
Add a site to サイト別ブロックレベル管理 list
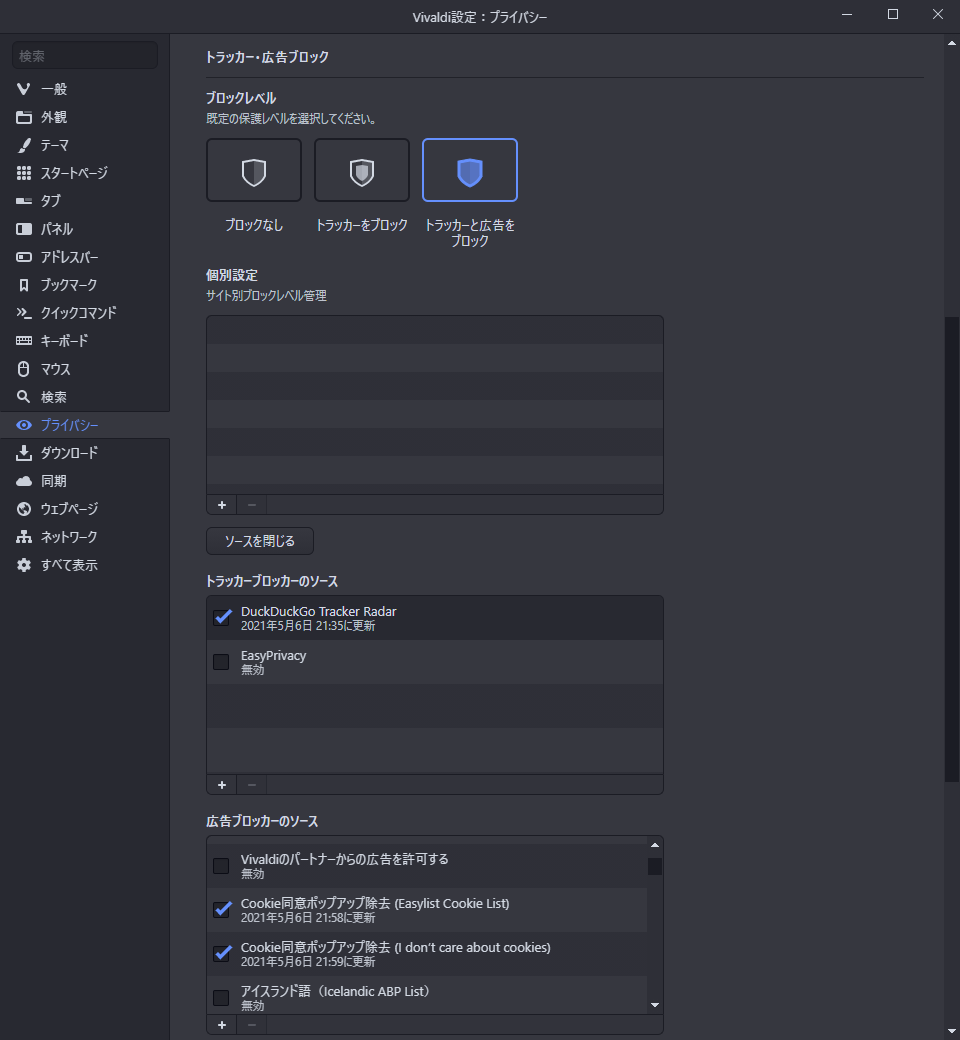coord(222,505)
